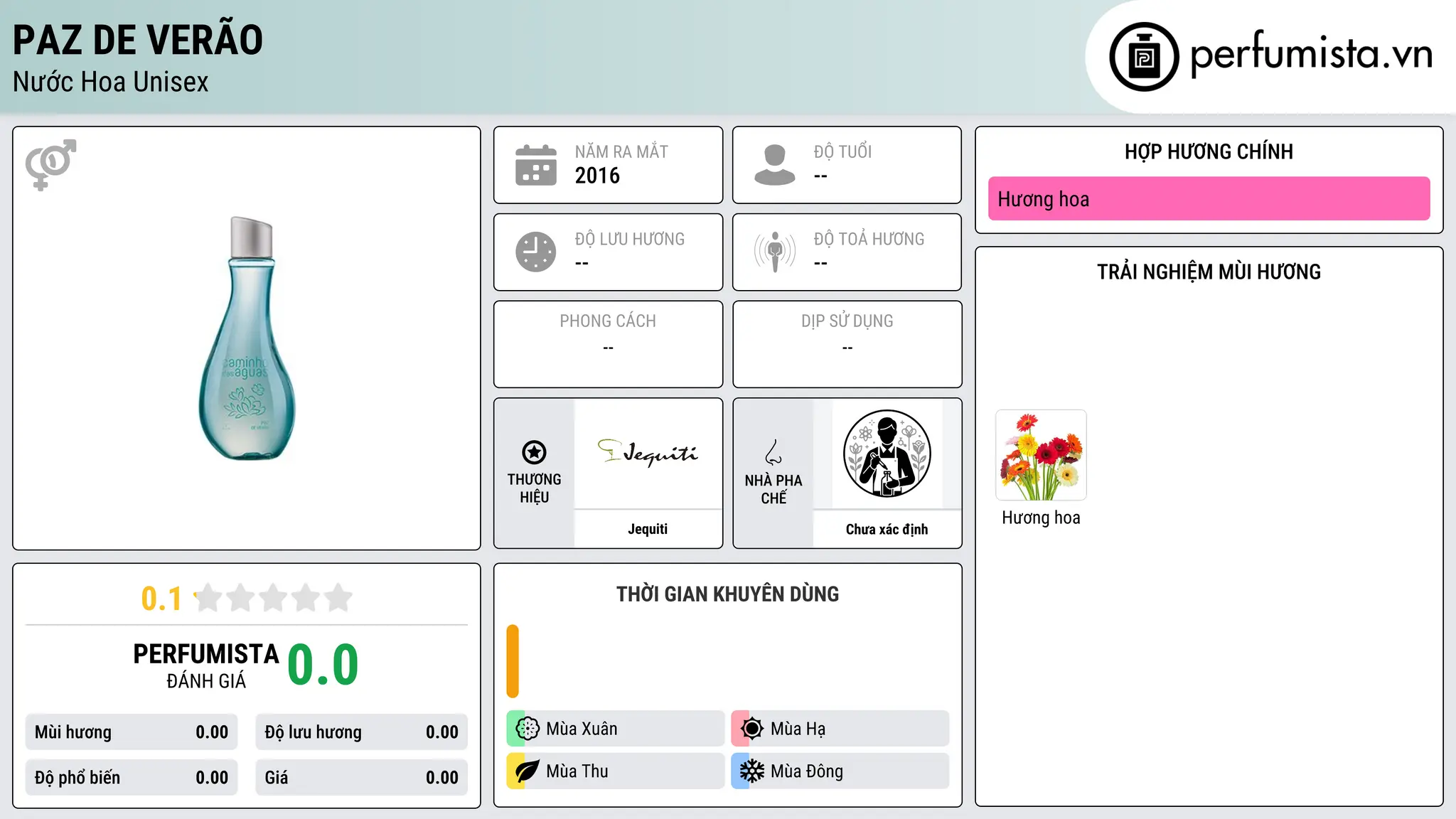Click the perfumista.vn bottle logo icon
The width and height of the screenshot is (1456, 819).
pos(1144,57)
